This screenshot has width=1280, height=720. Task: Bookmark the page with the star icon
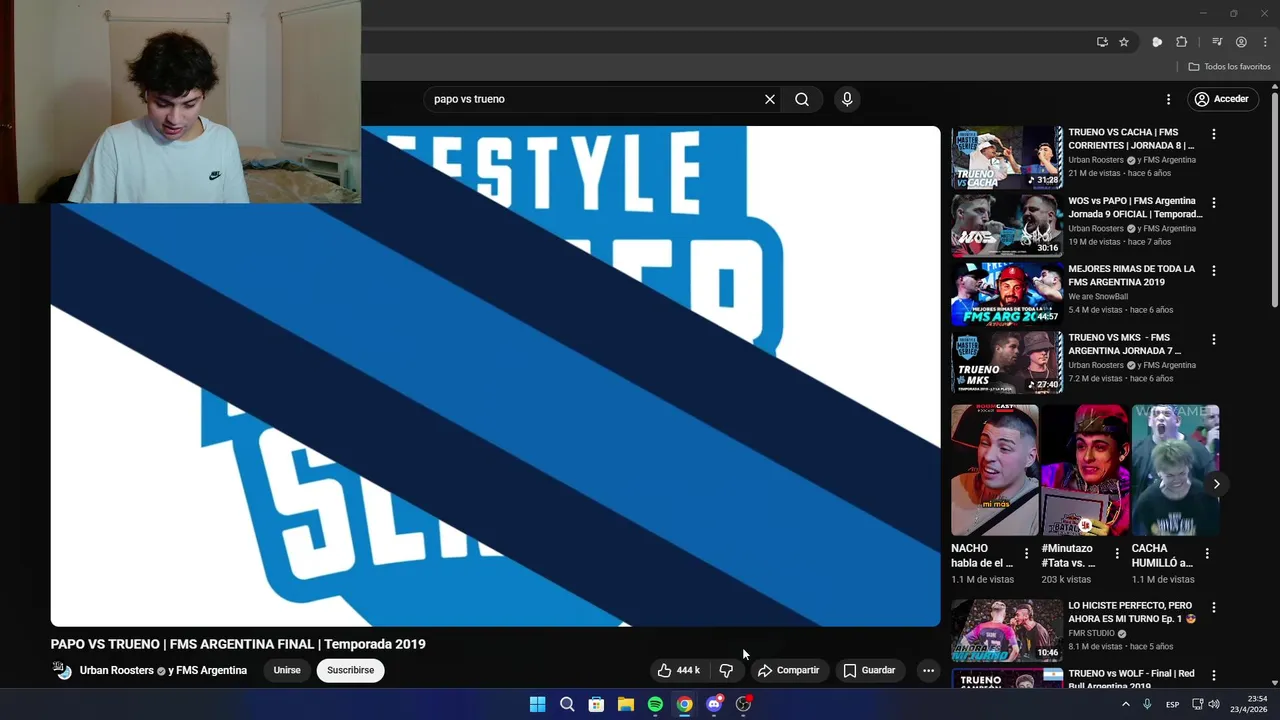[1124, 42]
